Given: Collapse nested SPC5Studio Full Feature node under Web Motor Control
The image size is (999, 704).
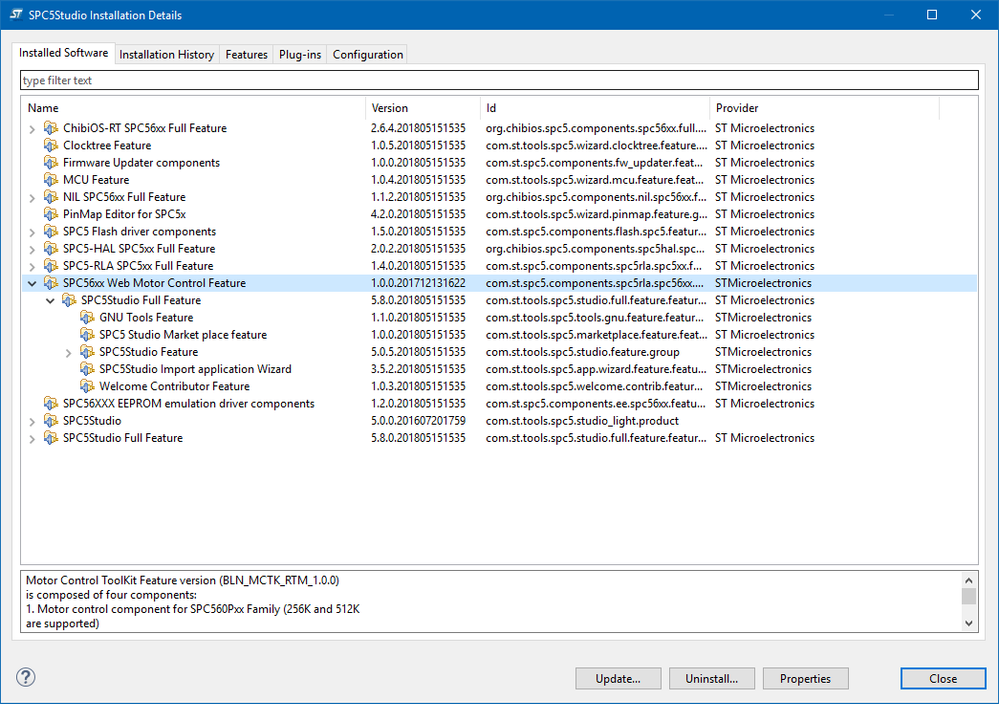Looking at the screenshot, I should coord(50,300).
